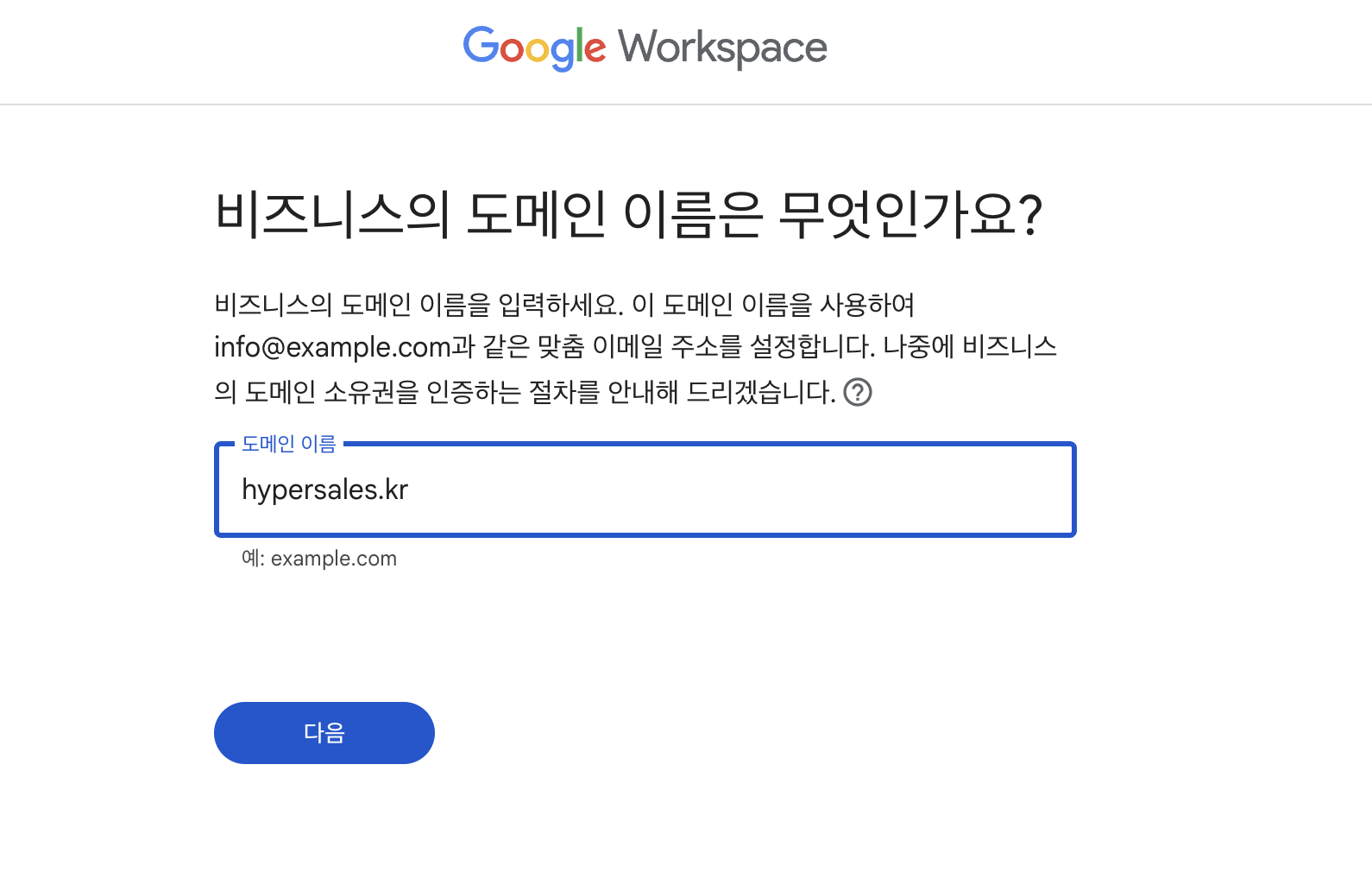This screenshot has height=872, width=1372.
Task: Click the help question mark icon
Action: coord(857,392)
